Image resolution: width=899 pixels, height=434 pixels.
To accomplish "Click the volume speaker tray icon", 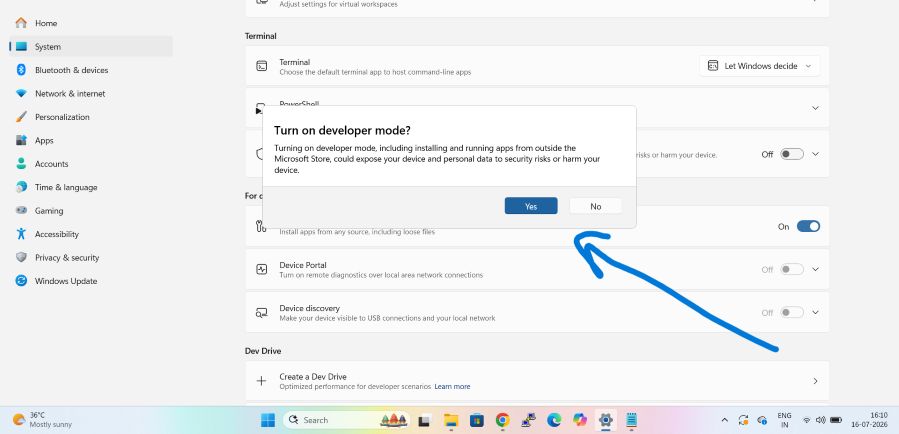I will pos(820,420).
